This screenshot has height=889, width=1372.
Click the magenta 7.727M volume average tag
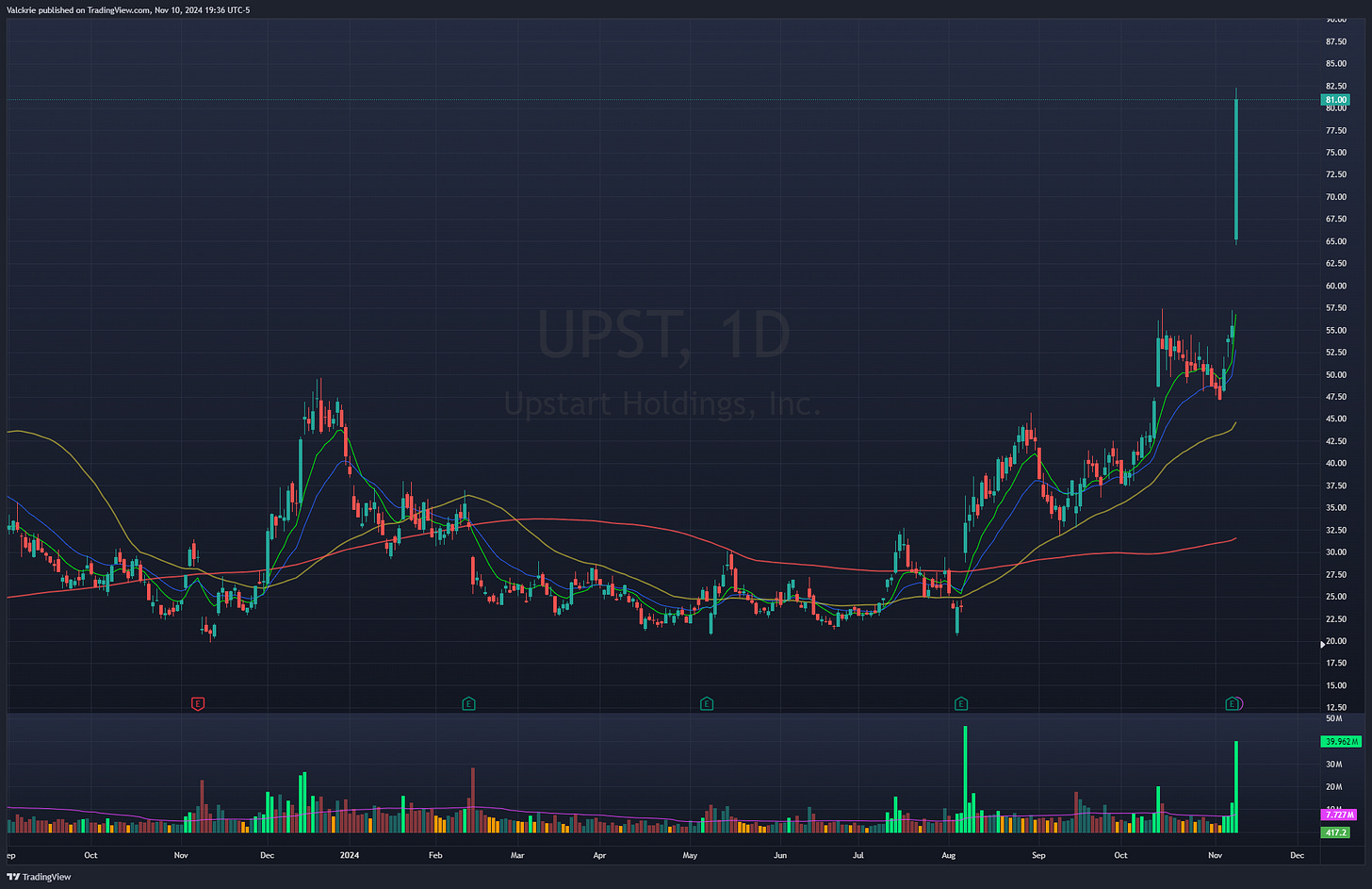[x=1340, y=815]
